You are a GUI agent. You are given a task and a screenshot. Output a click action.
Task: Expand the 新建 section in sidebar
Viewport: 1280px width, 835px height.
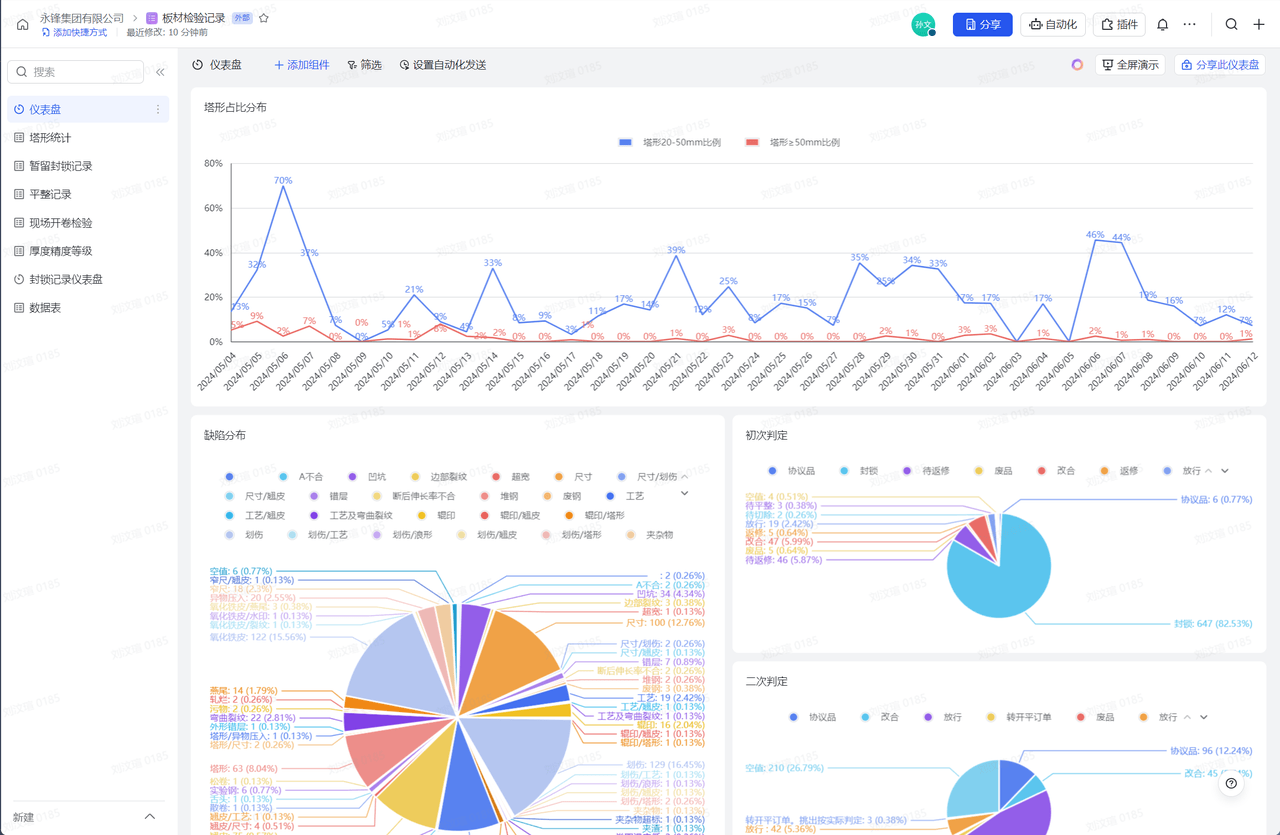point(150,817)
